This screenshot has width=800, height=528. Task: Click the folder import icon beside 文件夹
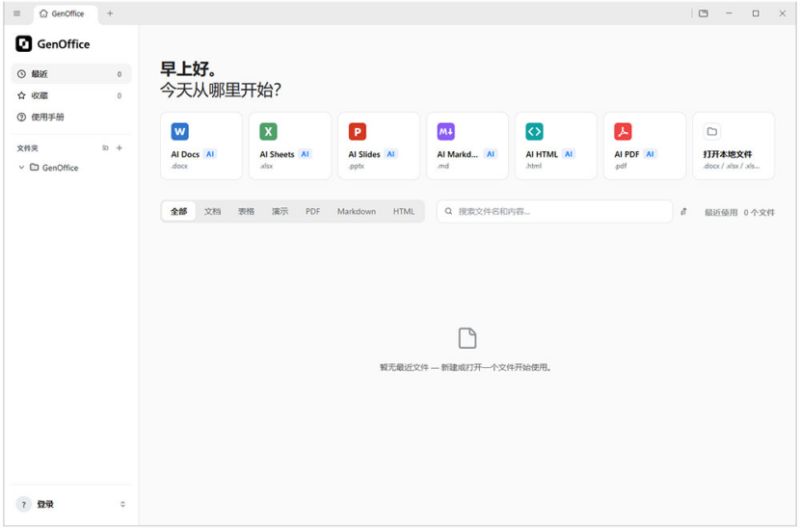(x=105, y=148)
